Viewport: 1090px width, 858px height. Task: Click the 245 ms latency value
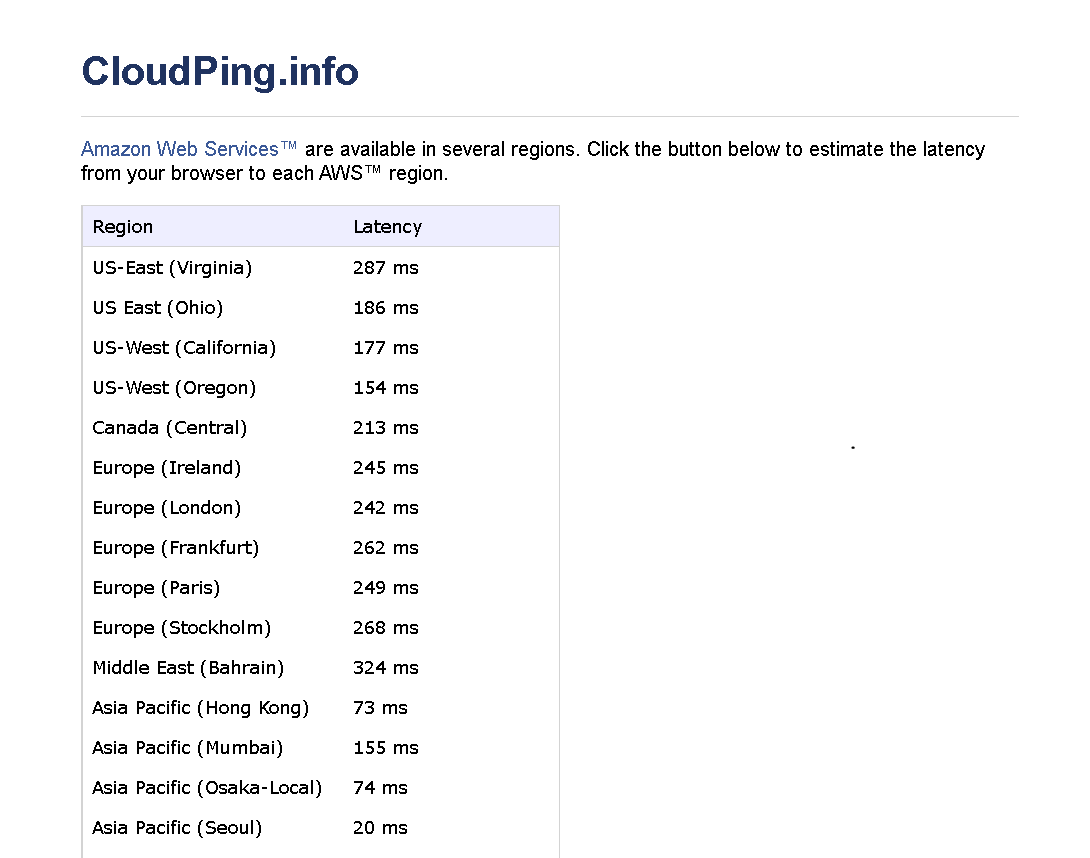[x=386, y=468]
